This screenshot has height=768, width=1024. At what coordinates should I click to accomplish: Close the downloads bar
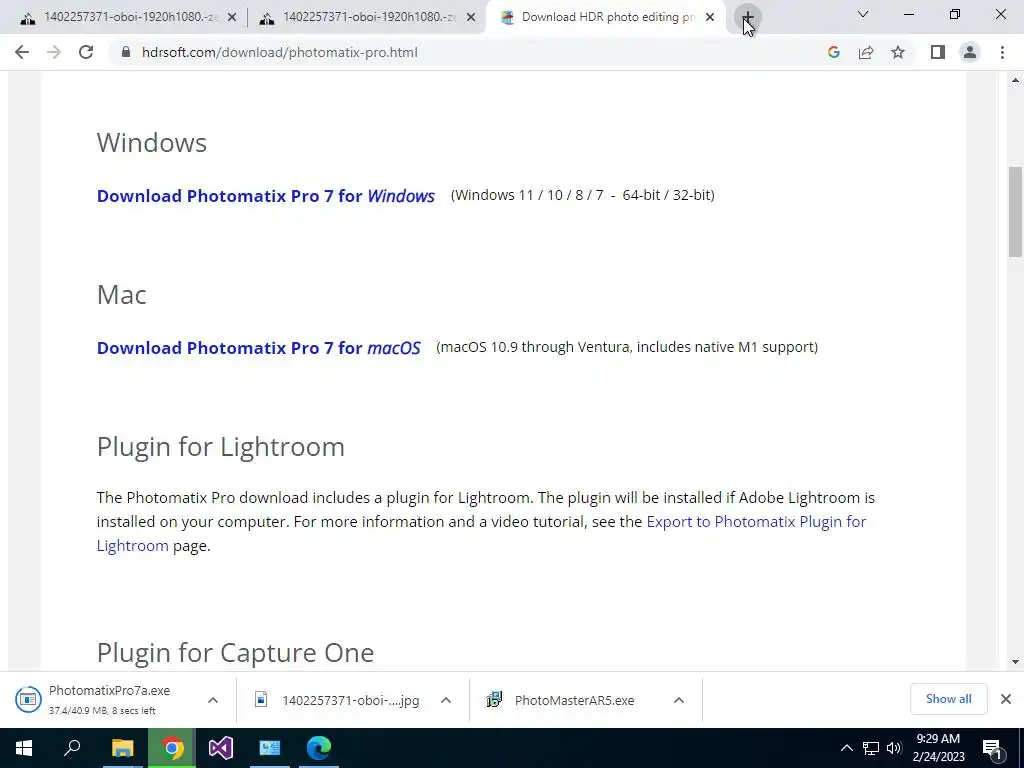(1006, 699)
